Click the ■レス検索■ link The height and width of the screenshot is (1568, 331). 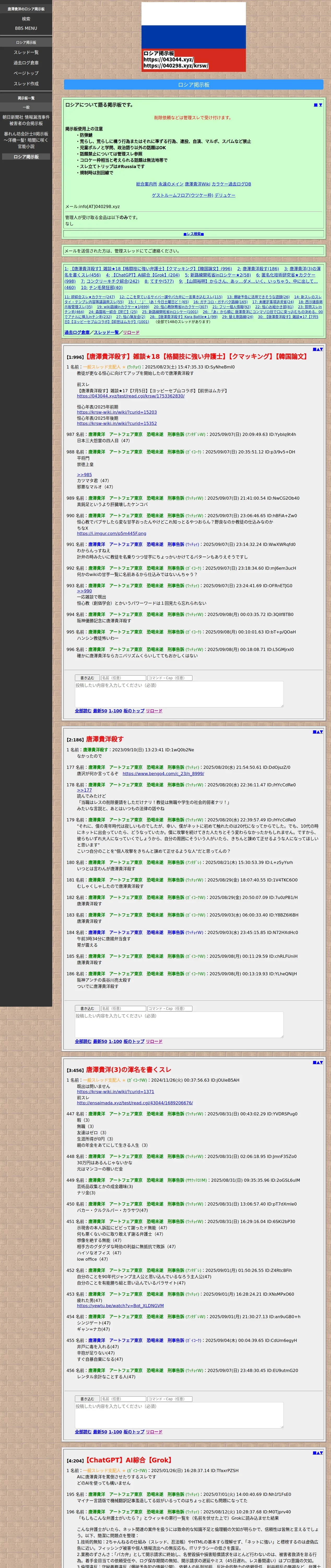pyautogui.click(x=193, y=234)
